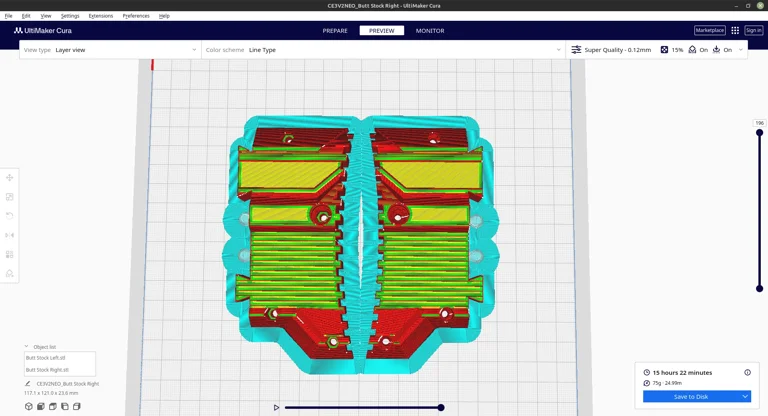Click the print time info icon

[x=747, y=372]
